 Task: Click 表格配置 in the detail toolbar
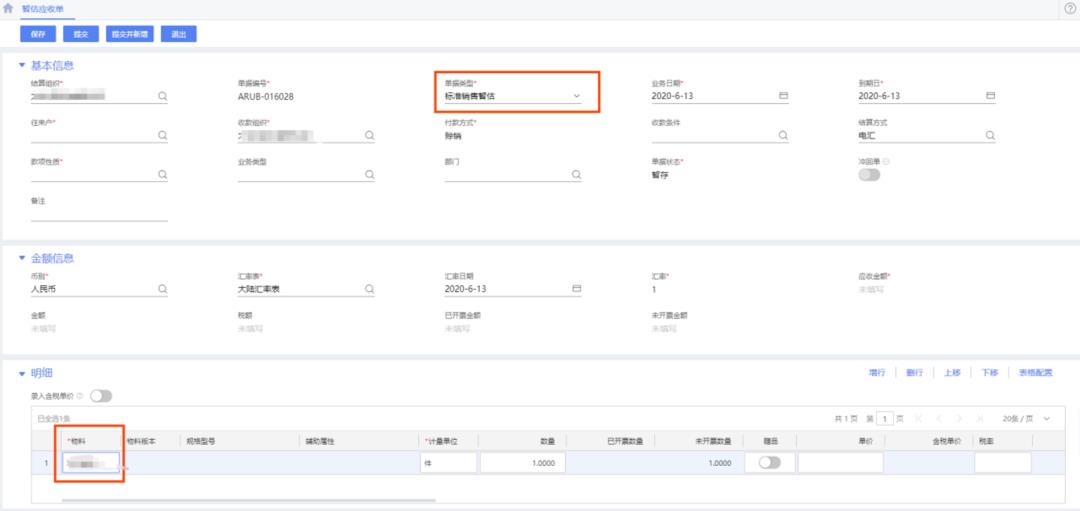tap(1035, 372)
